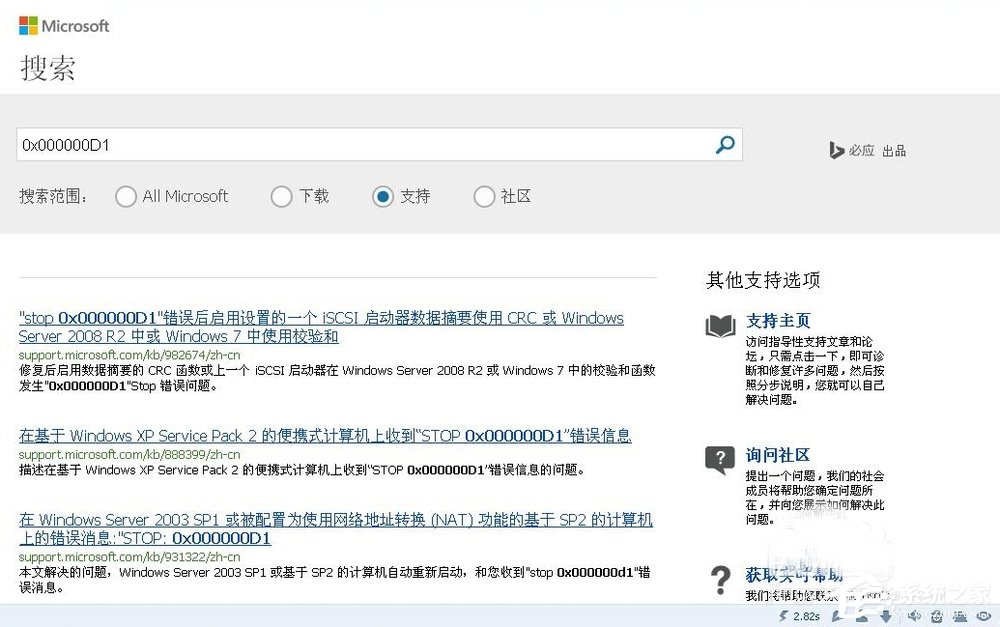
Task: Click the Microsoft logo
Action: click(63, 25)
